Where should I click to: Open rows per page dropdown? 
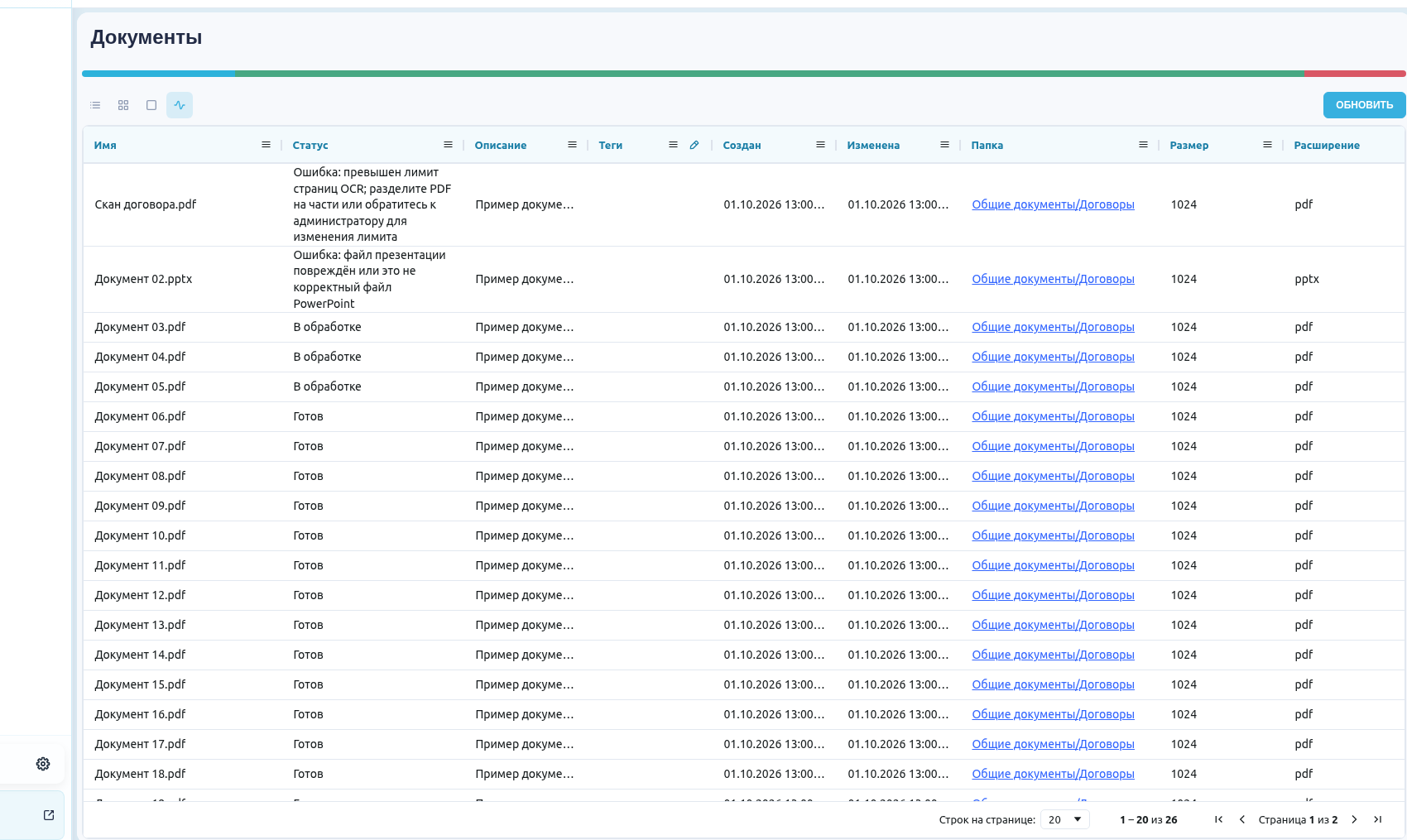(1065, 819)
